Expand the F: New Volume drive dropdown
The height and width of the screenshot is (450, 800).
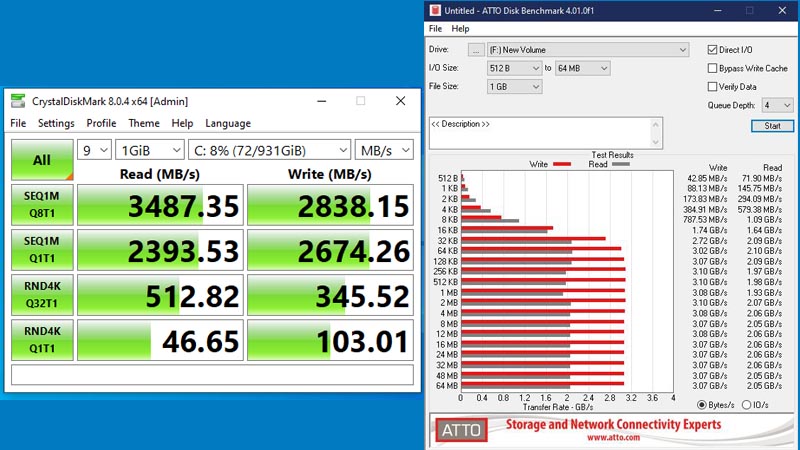click(x=588, y=50)
